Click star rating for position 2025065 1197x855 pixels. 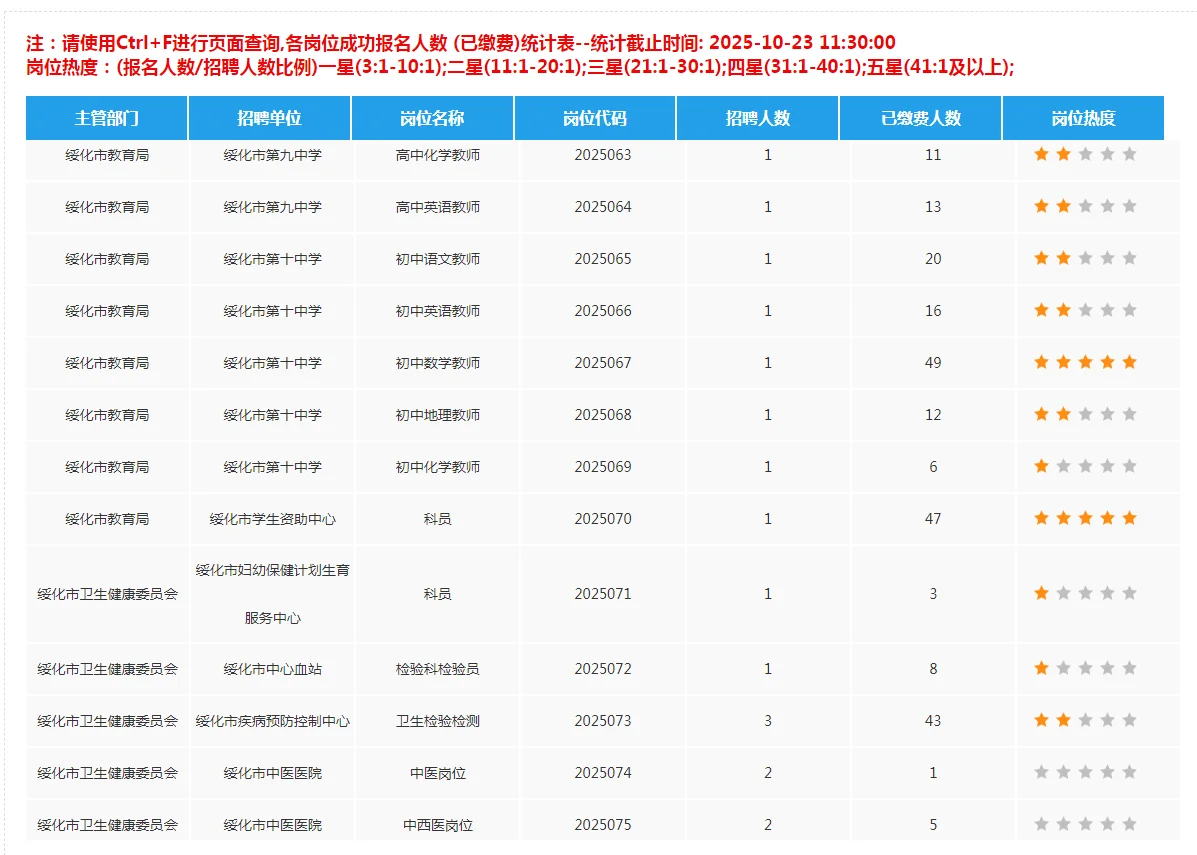1085,258
